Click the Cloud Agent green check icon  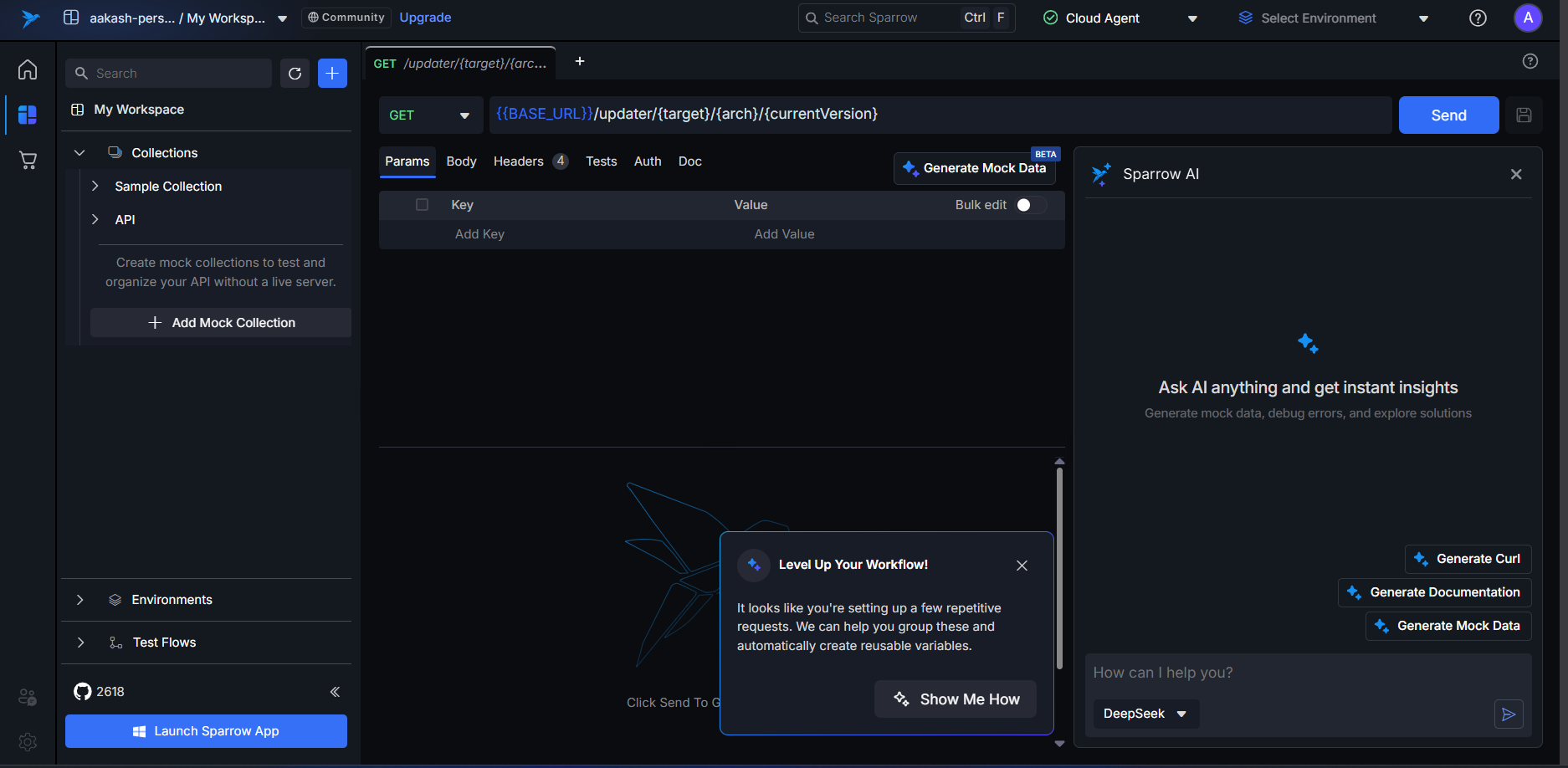(x=1051, y=18)
